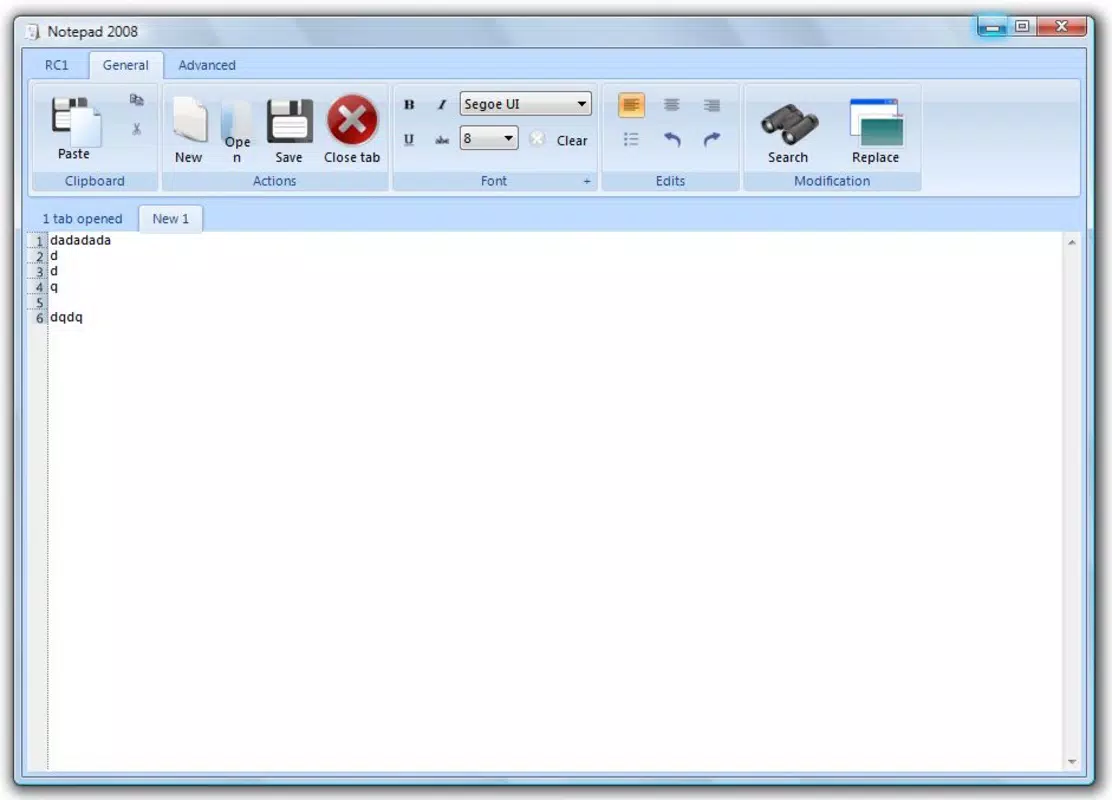Redo the last edit

[x=712, y=139]
